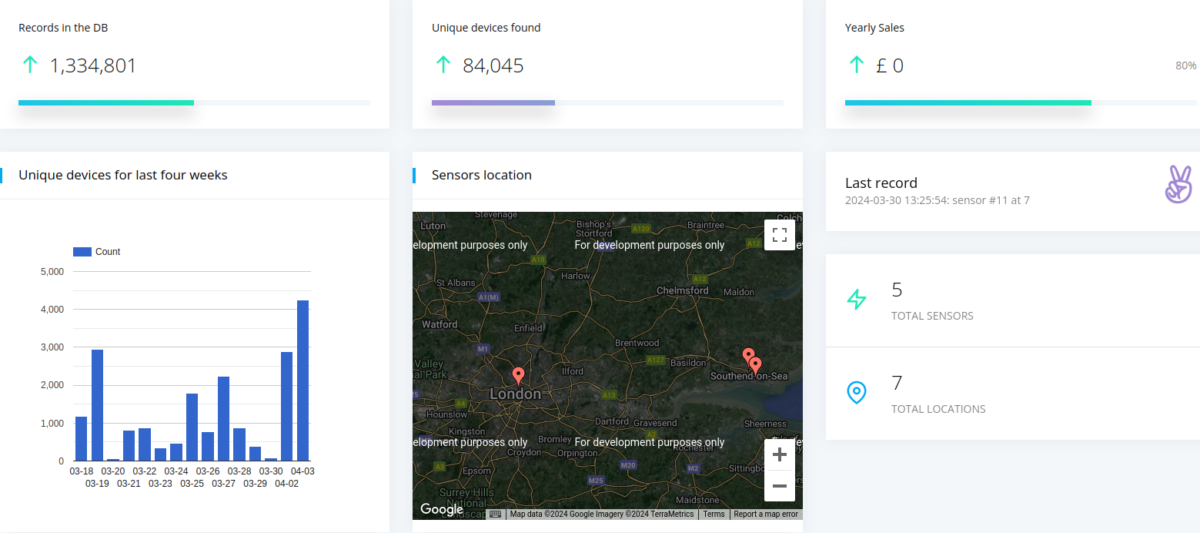1200x533 pixels.
Task: Toggle fullscreen map view
Action: tap(780, 235)
